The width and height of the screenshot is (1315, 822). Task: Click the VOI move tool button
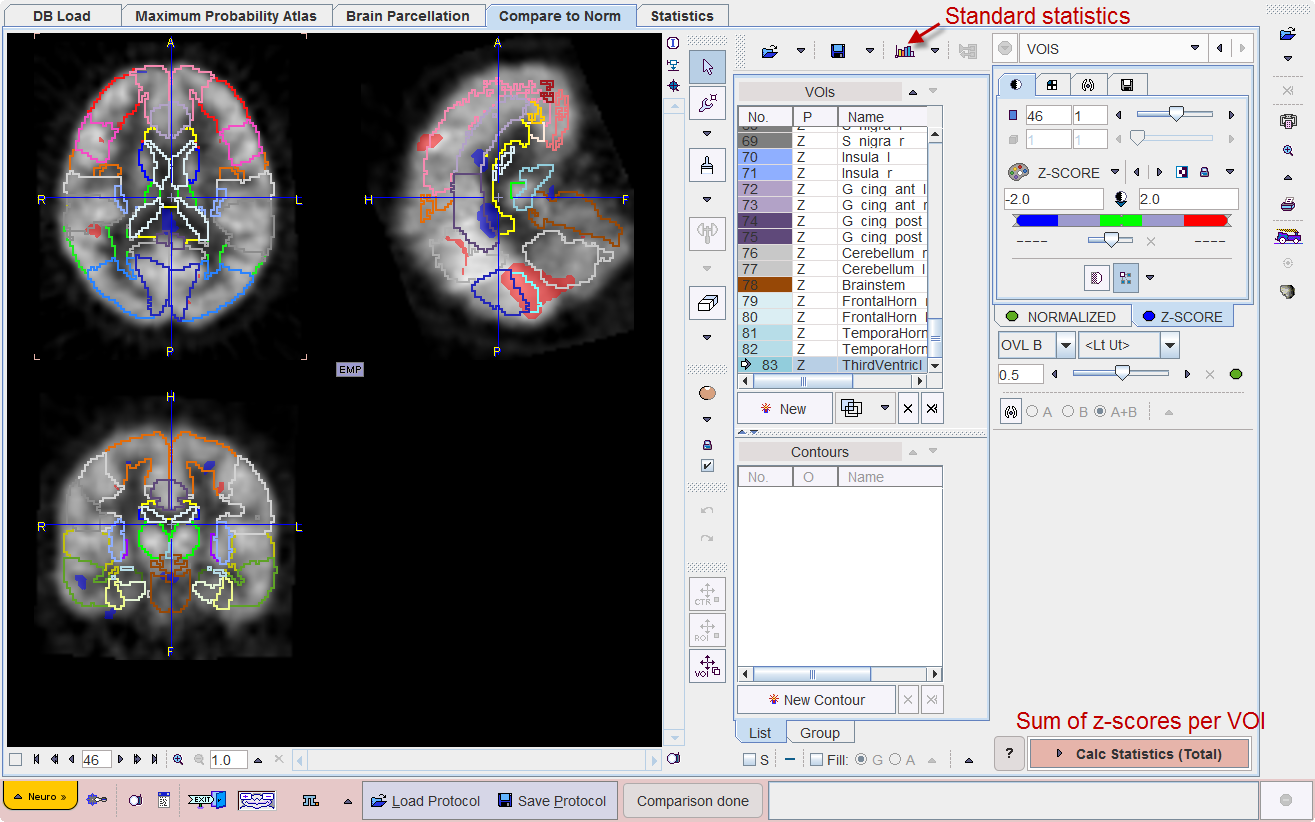pos(707,665)
